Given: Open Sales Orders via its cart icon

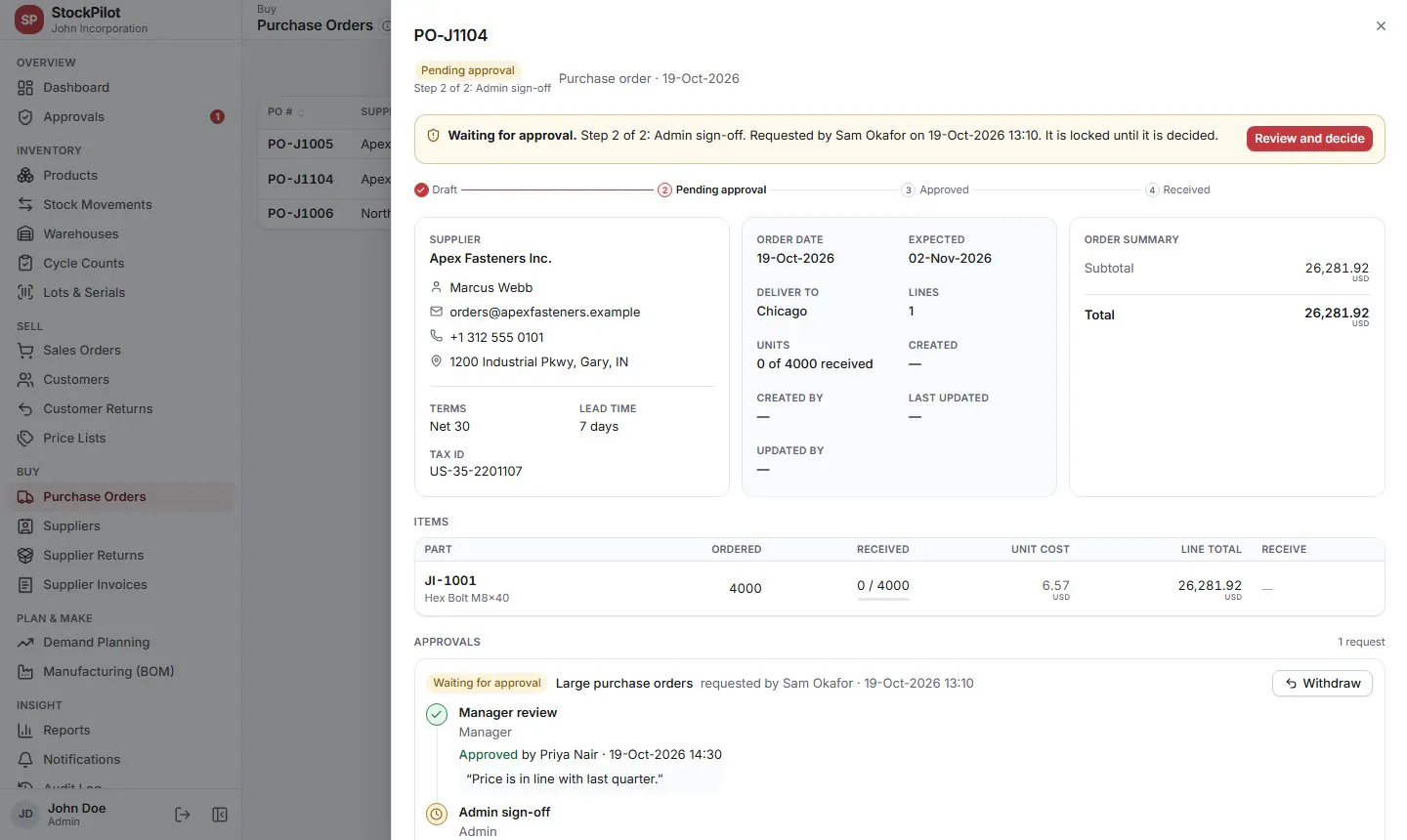Looking at the screenshot, I should 25,351.
